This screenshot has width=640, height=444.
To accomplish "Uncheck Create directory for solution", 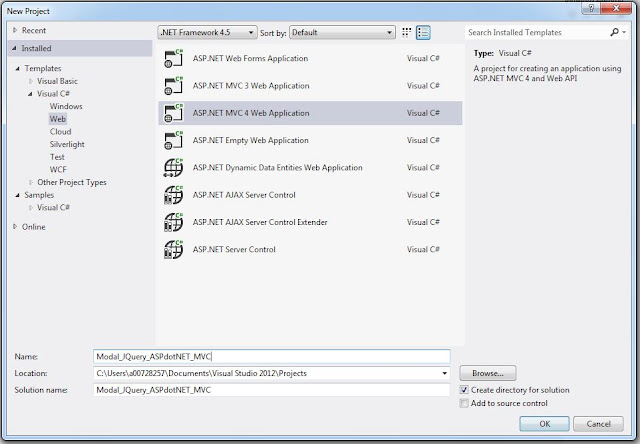I will point(464,390).
